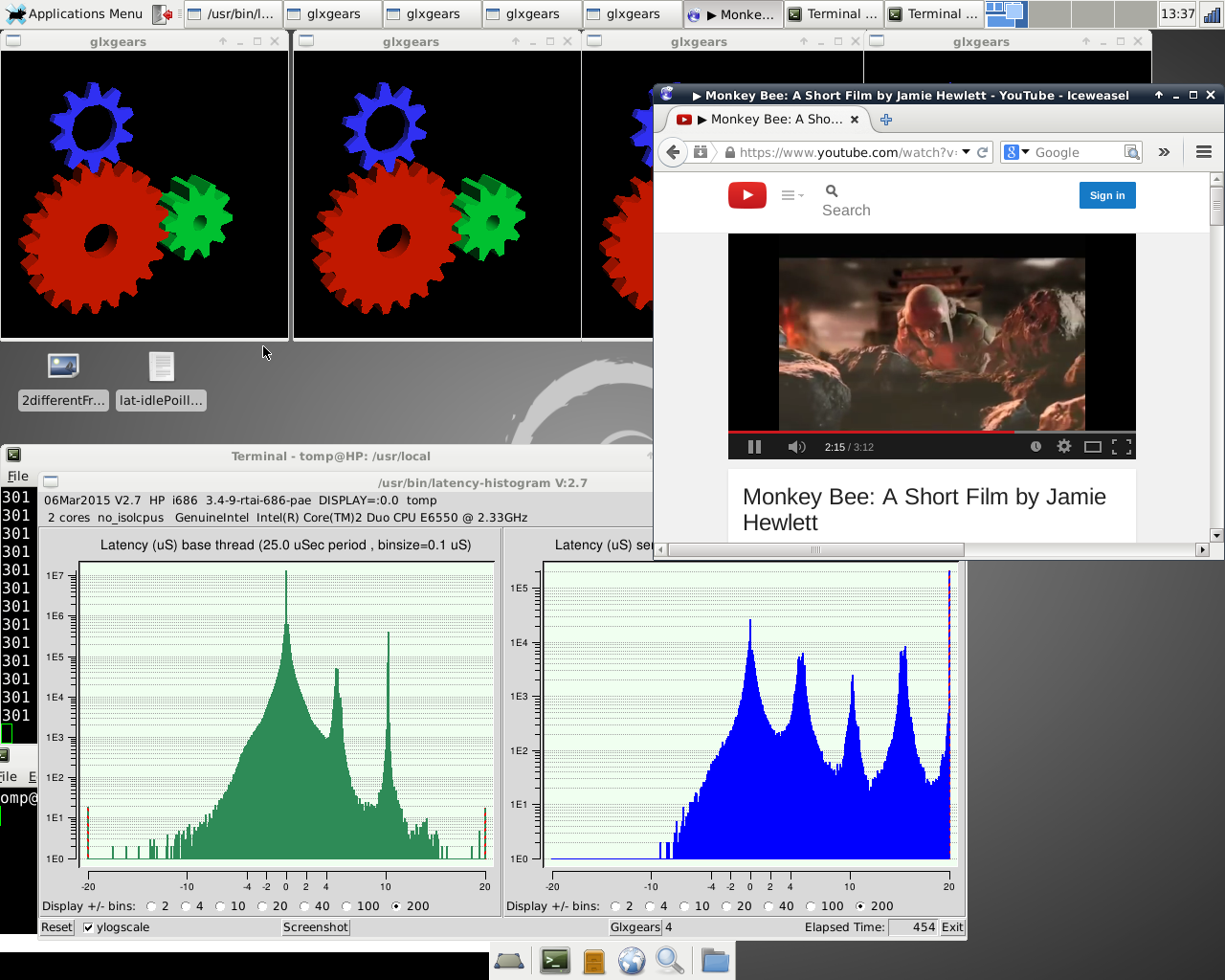
Task: Open the video settings gear icon
Action: point(1063,447)
